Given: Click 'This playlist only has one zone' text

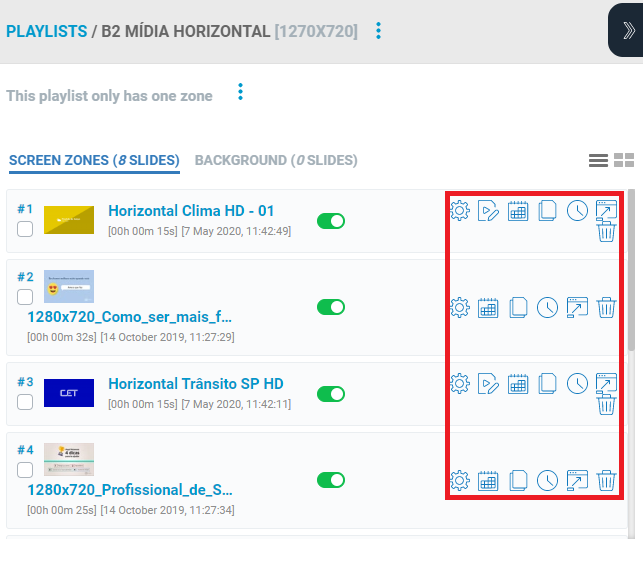Looking at the screenshot, I should [109, 96].
